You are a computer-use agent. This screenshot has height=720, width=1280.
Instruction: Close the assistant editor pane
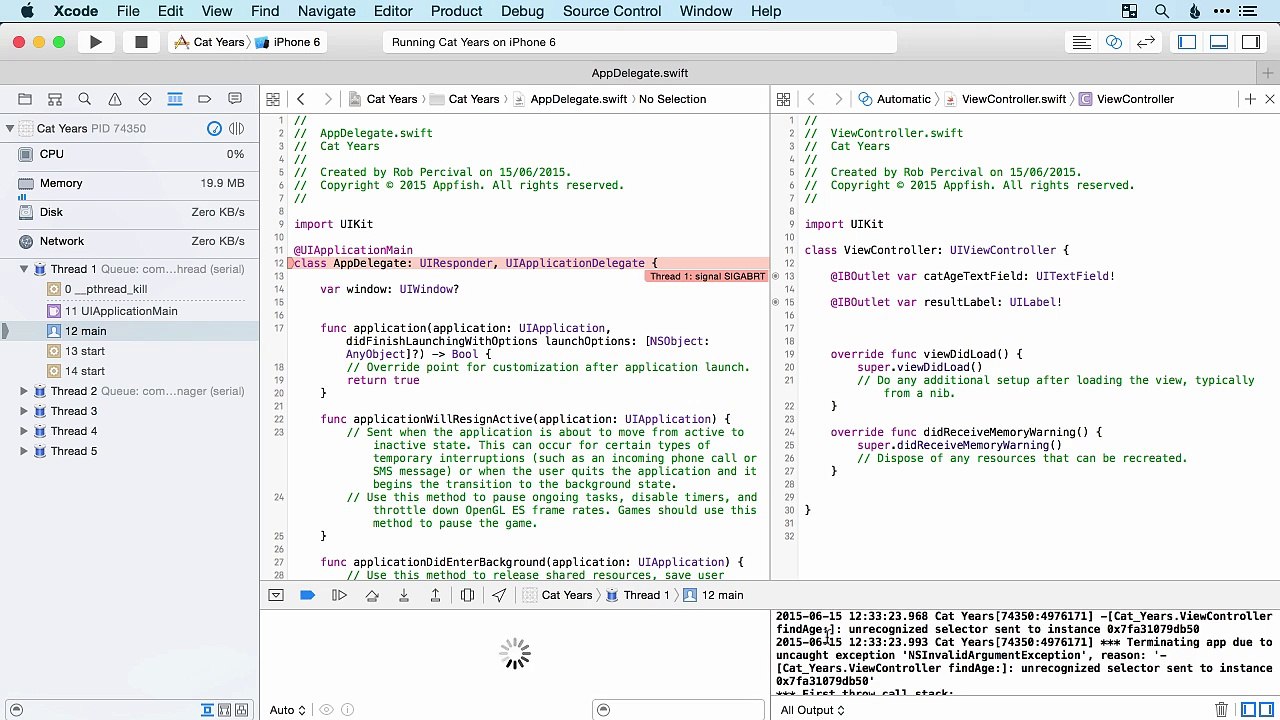(x=1270, y=99)
